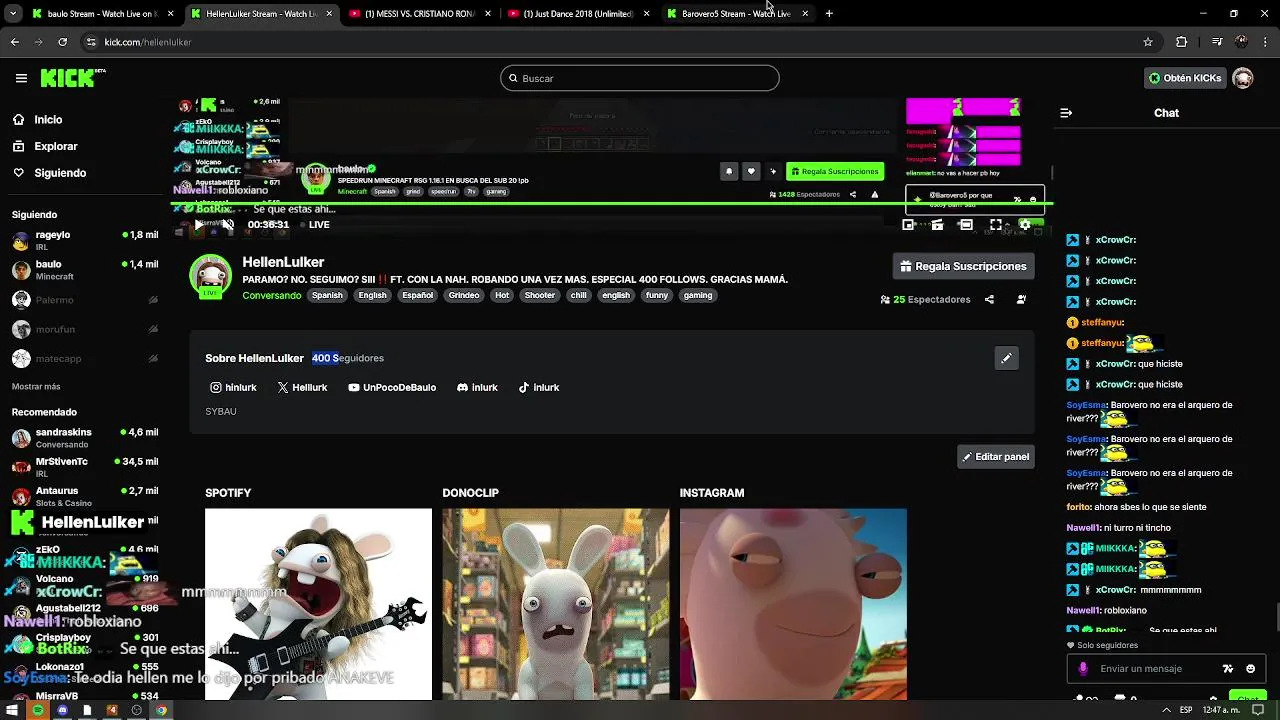
Task: Click the 25 Espectadores viewer count
Action: [925, 299]
